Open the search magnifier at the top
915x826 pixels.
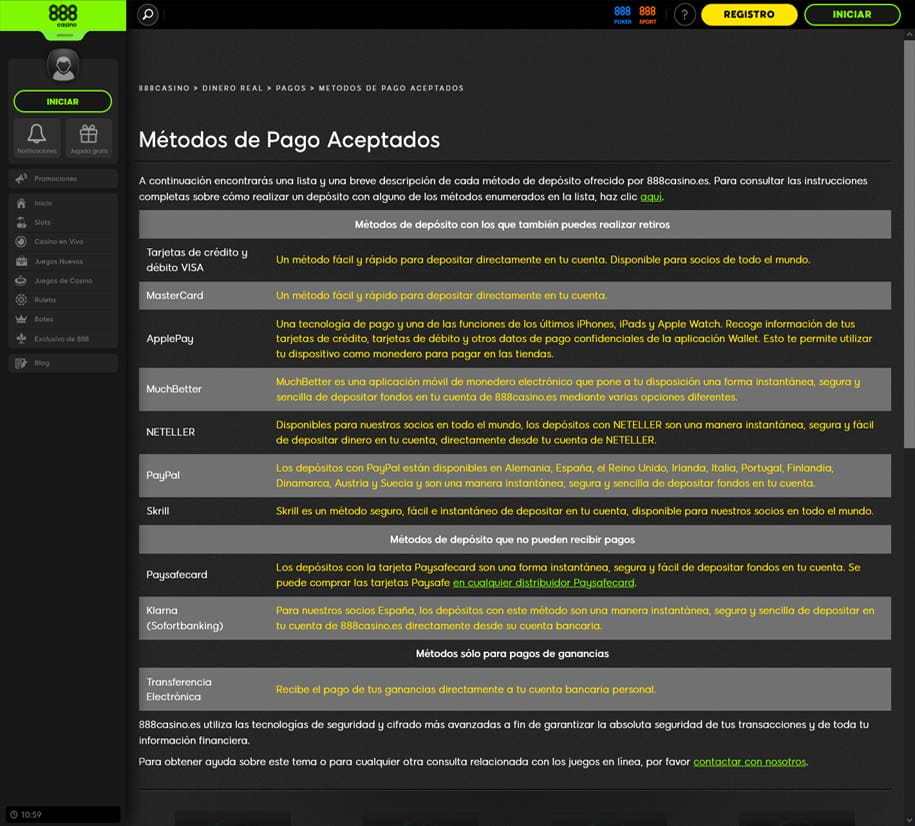coord(147,15)
